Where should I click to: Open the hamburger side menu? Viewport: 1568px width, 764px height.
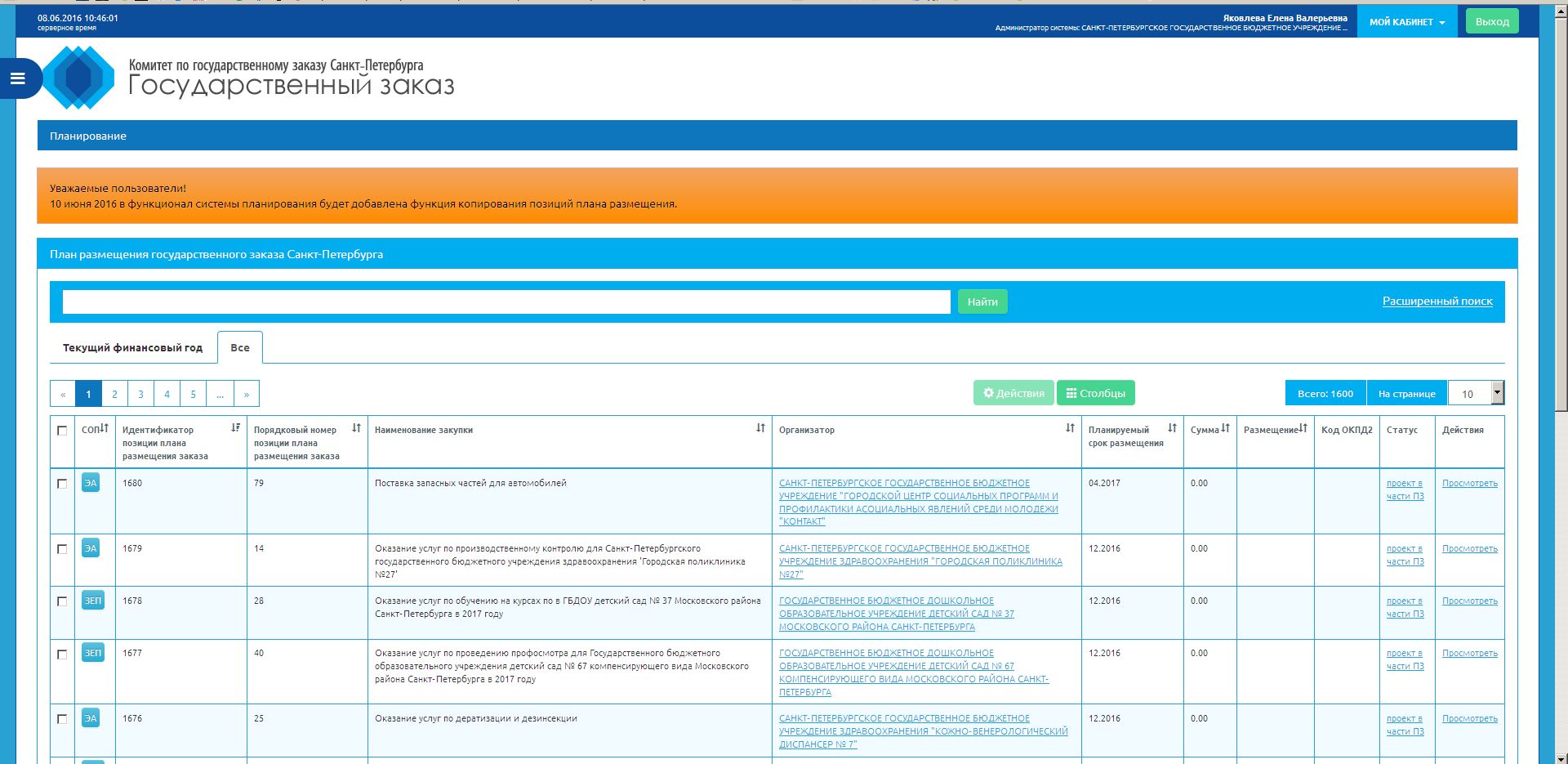(17, 78)
